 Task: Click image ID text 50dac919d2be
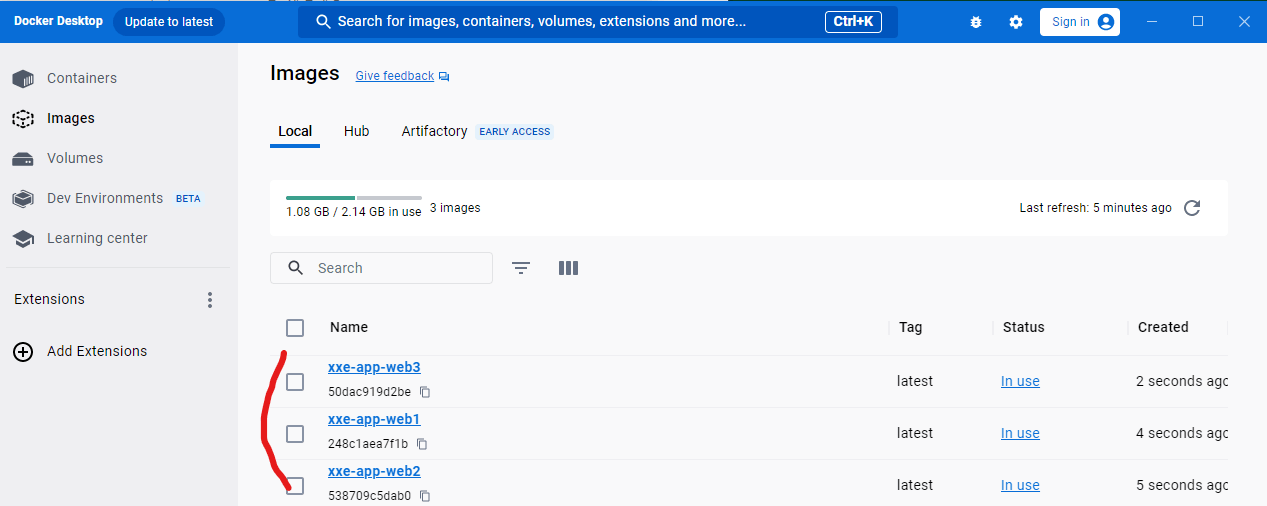click(x=369, y=392)
